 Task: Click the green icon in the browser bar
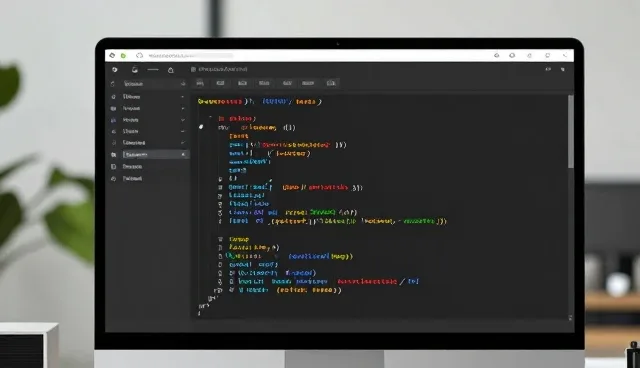123,55
